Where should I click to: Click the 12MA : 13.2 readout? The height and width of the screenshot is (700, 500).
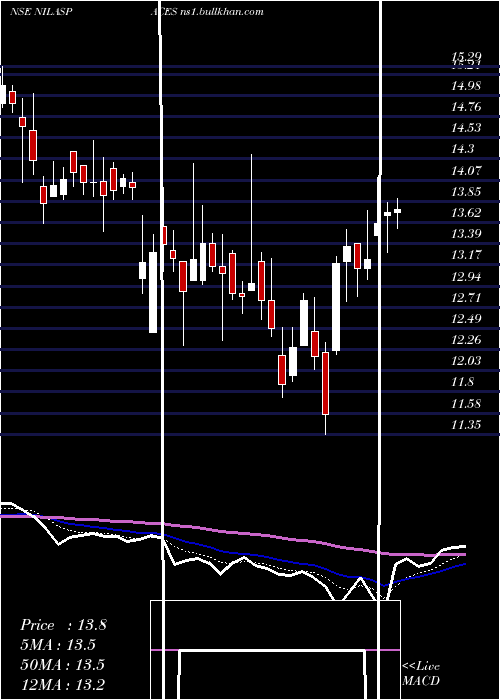coord(62,684)
